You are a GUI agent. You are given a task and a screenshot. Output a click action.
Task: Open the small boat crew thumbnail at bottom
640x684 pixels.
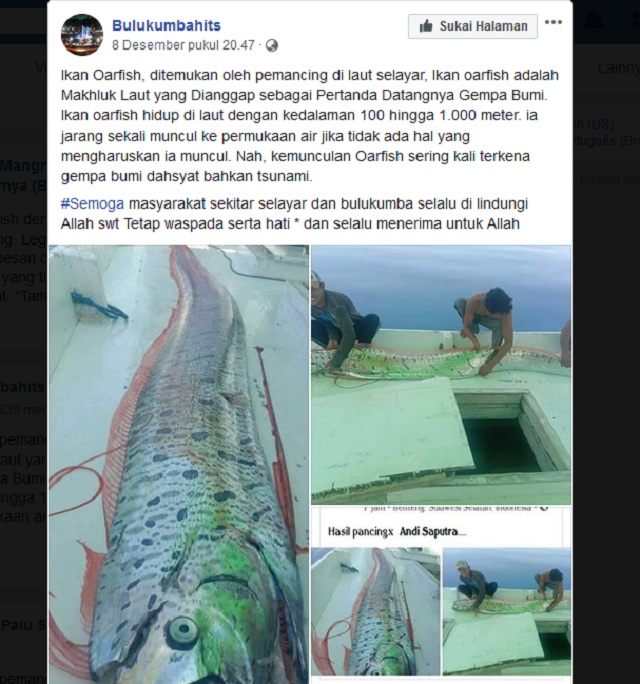(x=507, y=612)
